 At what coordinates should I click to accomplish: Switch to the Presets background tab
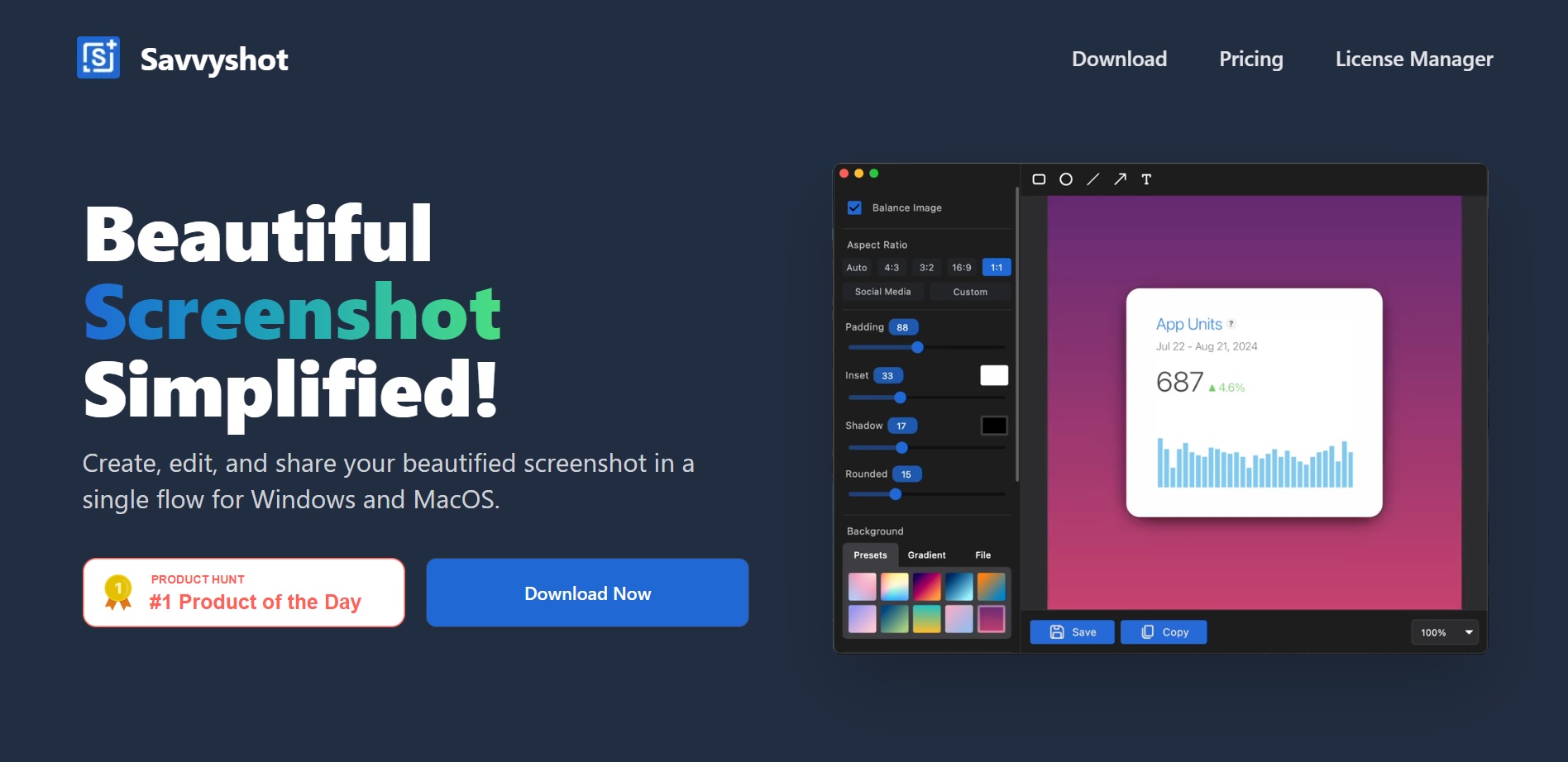870,555
